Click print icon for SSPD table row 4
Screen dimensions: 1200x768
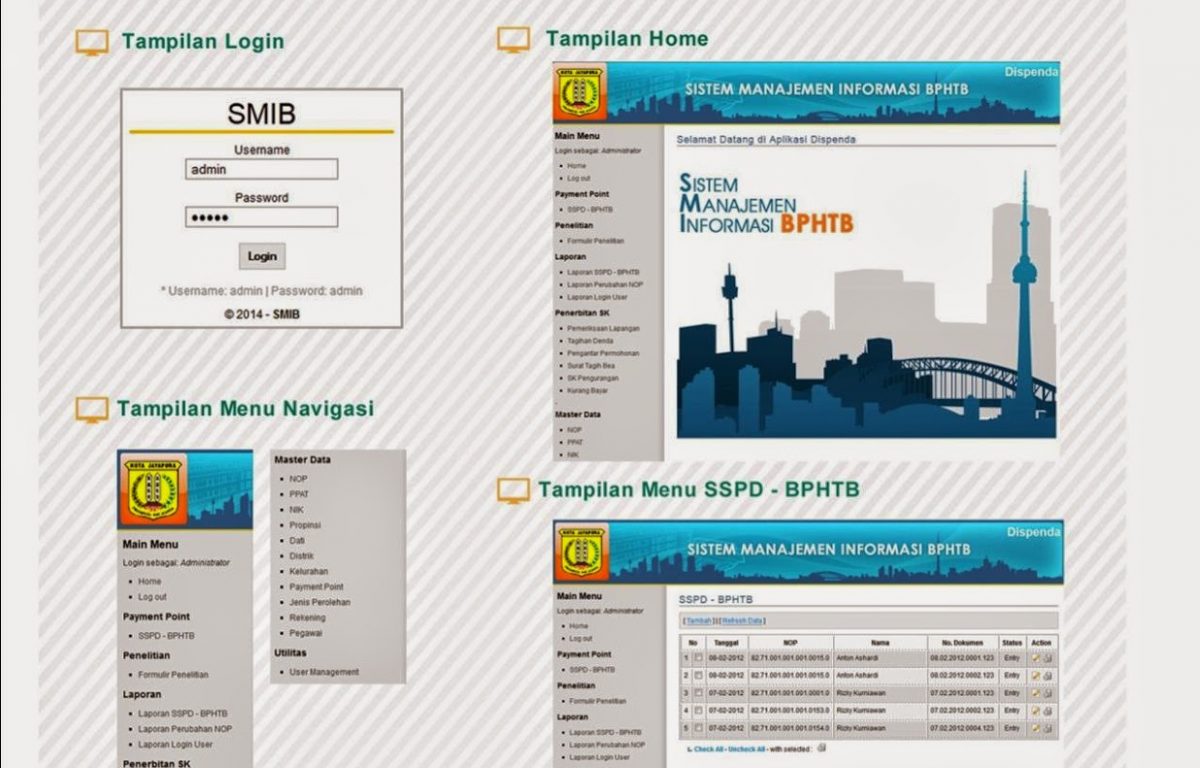(x=1048, y=711)
